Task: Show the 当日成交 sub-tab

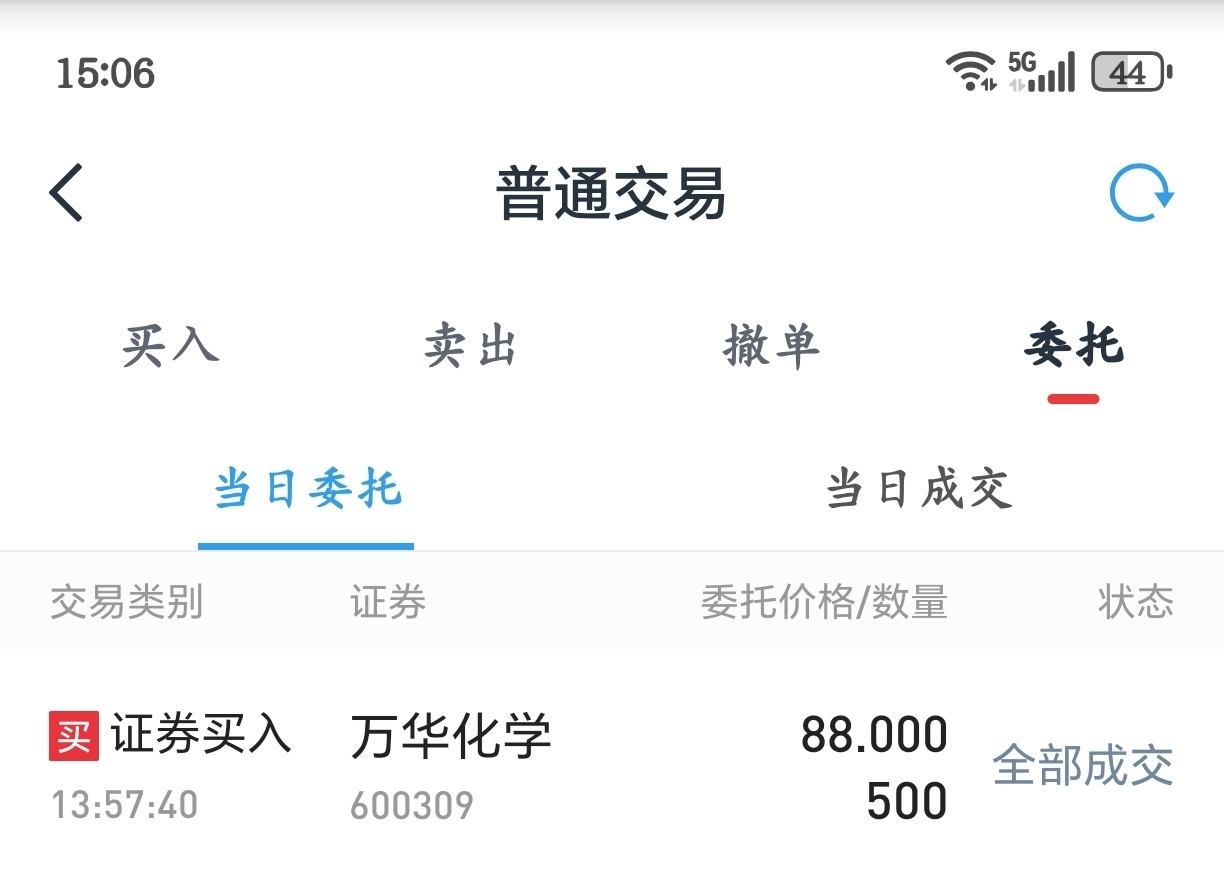Action: point(919,490)
